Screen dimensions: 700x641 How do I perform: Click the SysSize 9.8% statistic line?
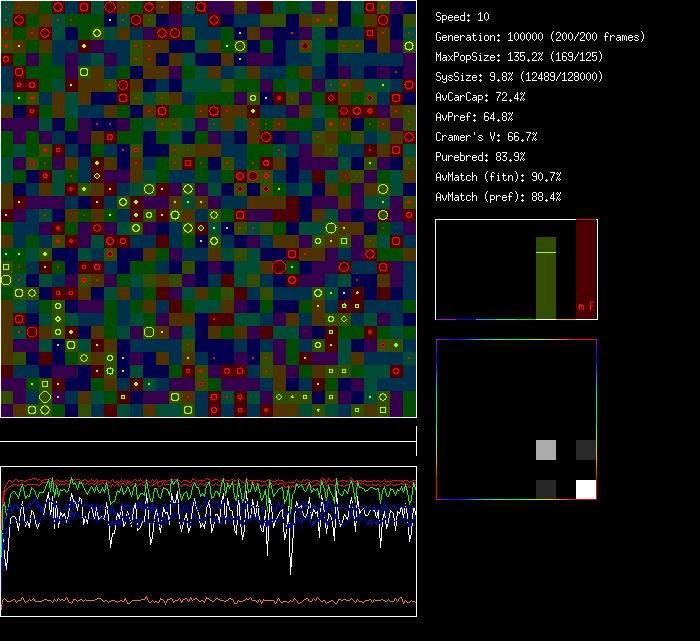pyautogui.click(x=519, y=77)
